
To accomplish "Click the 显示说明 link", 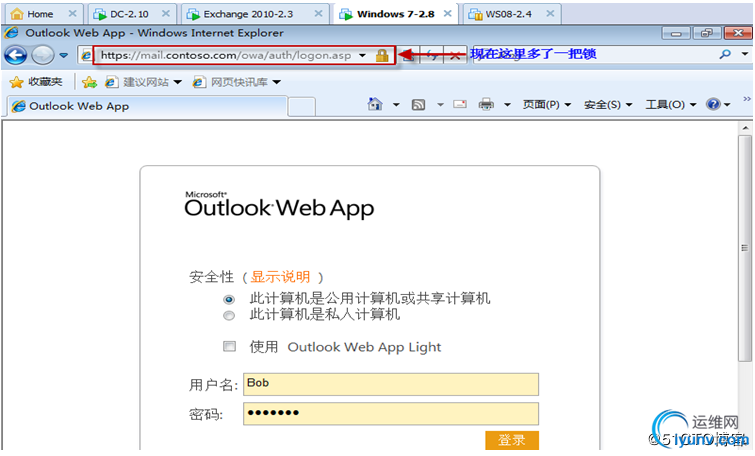I will click(x=280, y=277).
